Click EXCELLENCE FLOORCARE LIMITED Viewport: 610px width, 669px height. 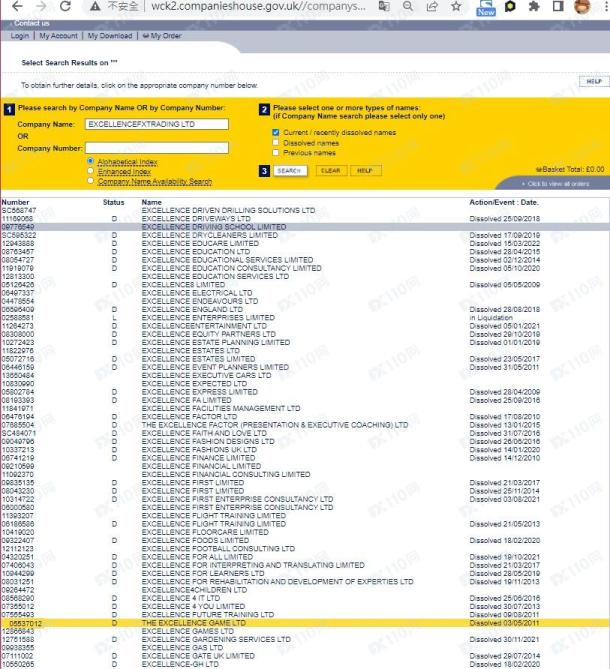(x=205, y=532)
